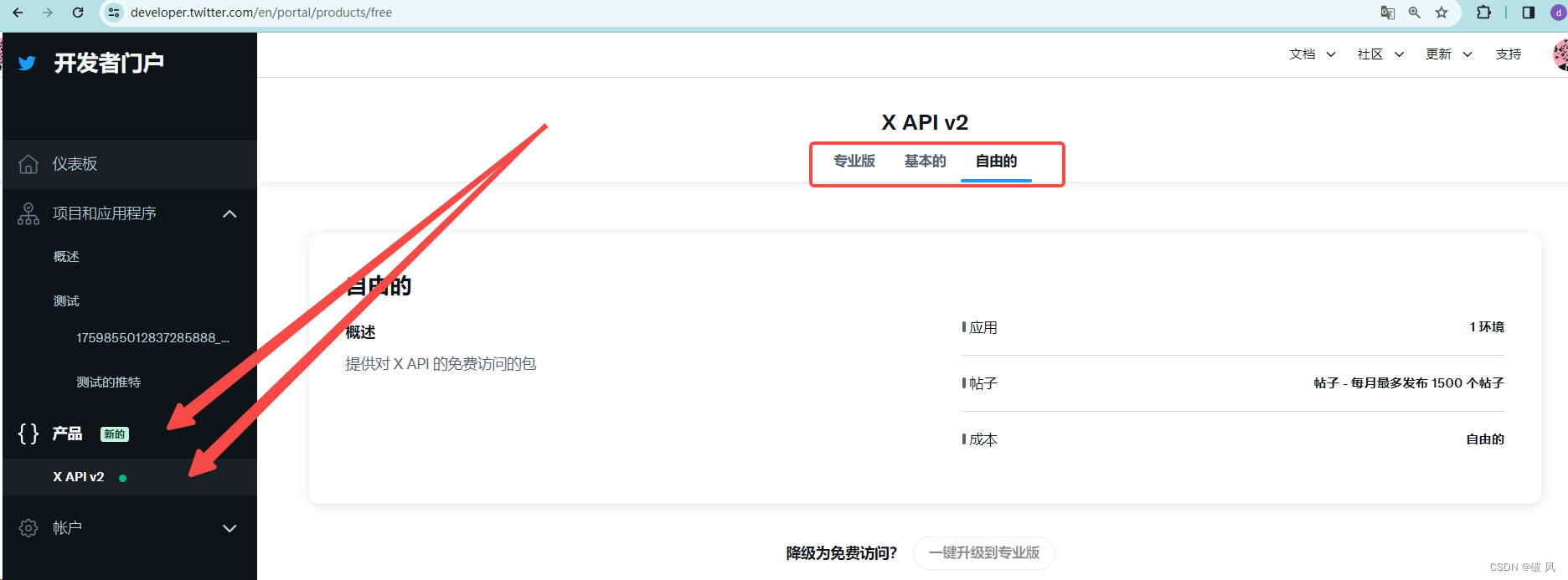The image size is (1568, 580).
Task: Collapse the 项目和应用程序 section chevron
Action: click(230, 214)
